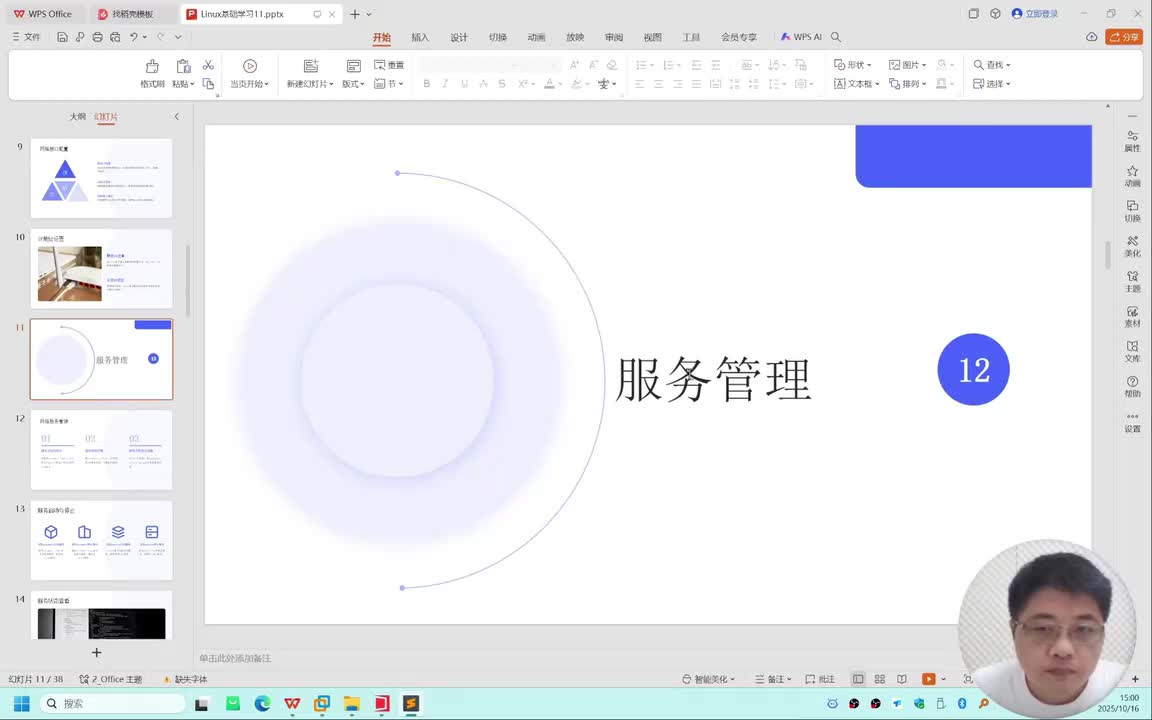Open Beautify (美化) in right sidebar

pyautogui.click(x=1132, y=246)
